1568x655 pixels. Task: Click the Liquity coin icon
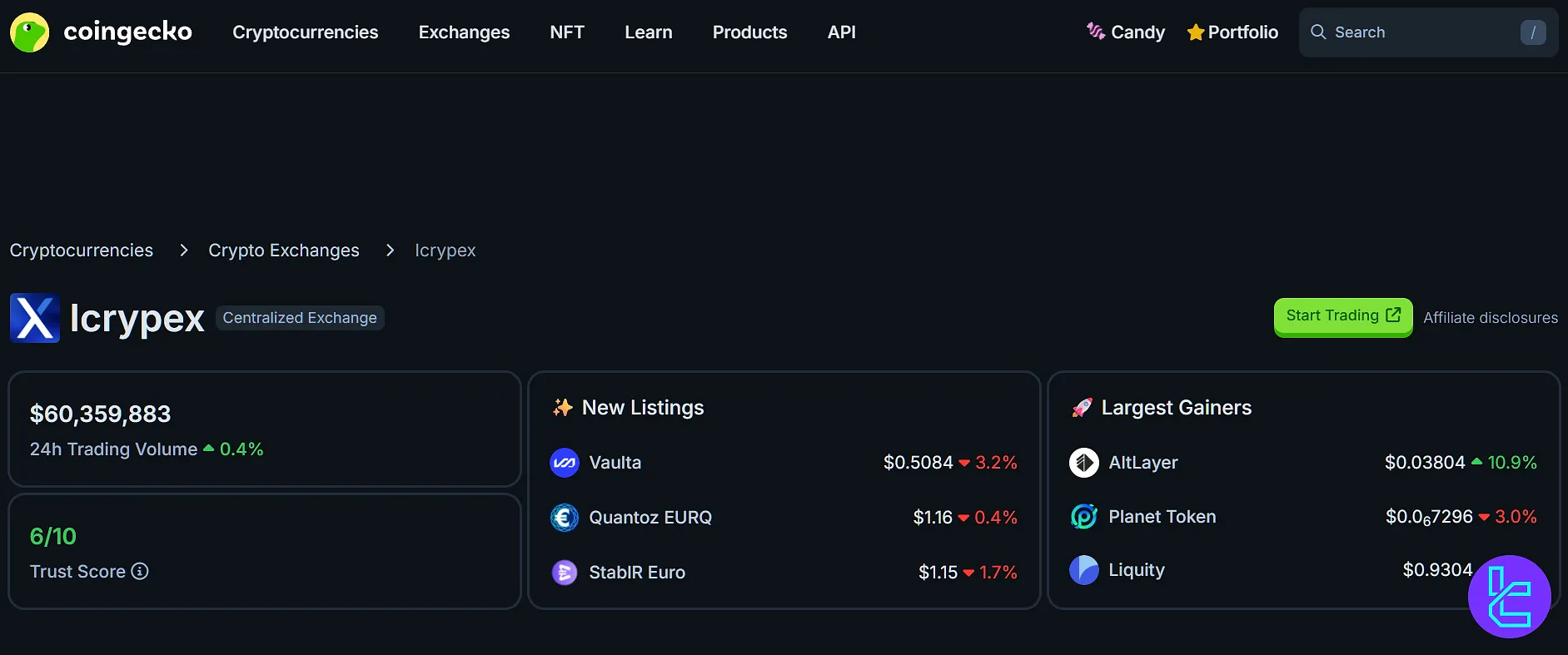pos(1084,570)
